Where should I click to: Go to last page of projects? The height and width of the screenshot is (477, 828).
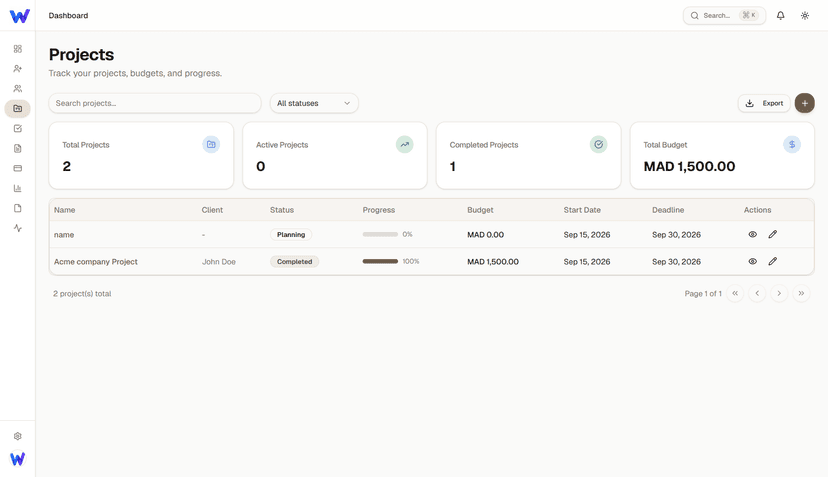click(801, 293)
